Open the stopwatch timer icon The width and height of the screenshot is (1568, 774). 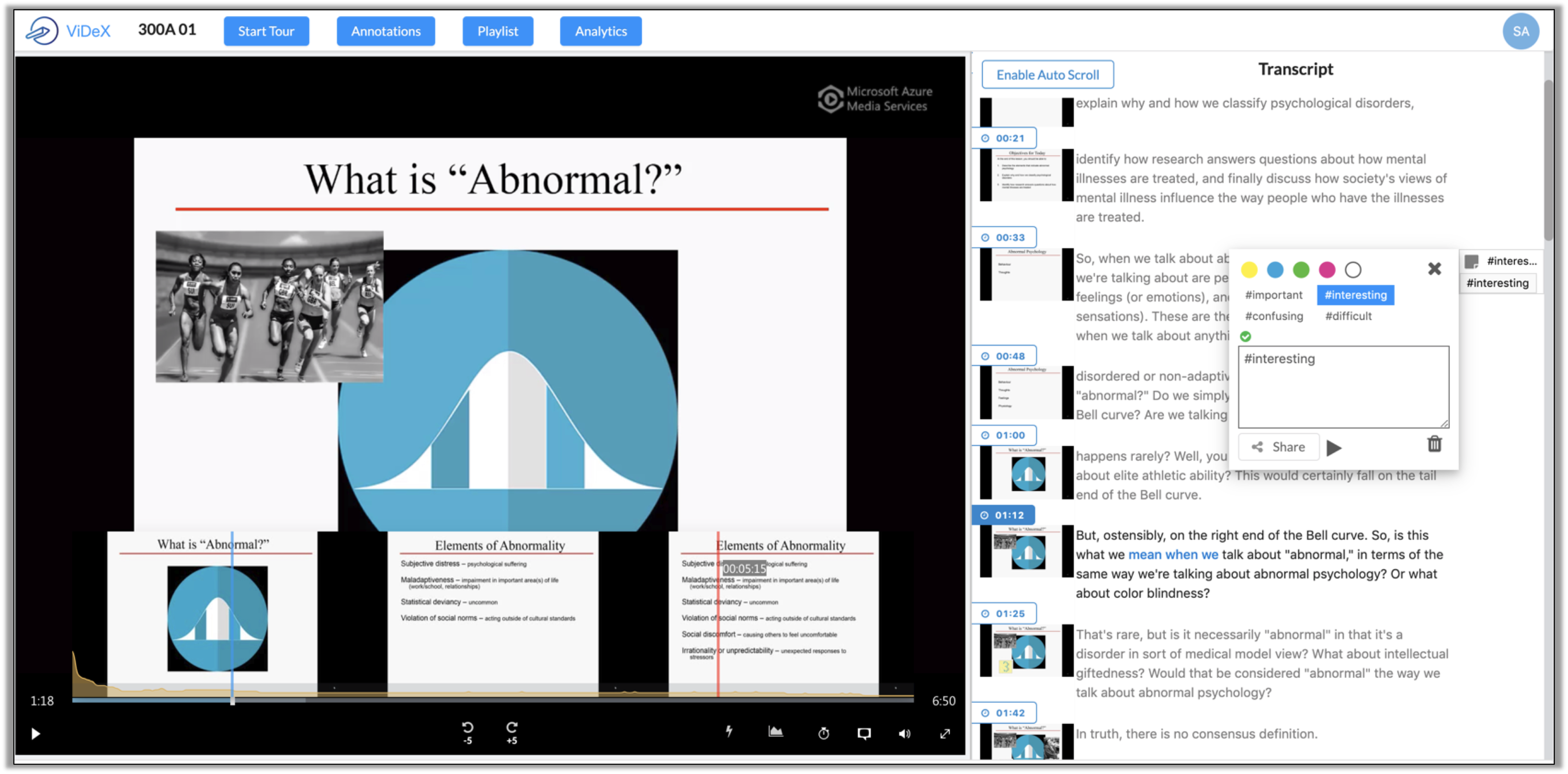(823, 733)
